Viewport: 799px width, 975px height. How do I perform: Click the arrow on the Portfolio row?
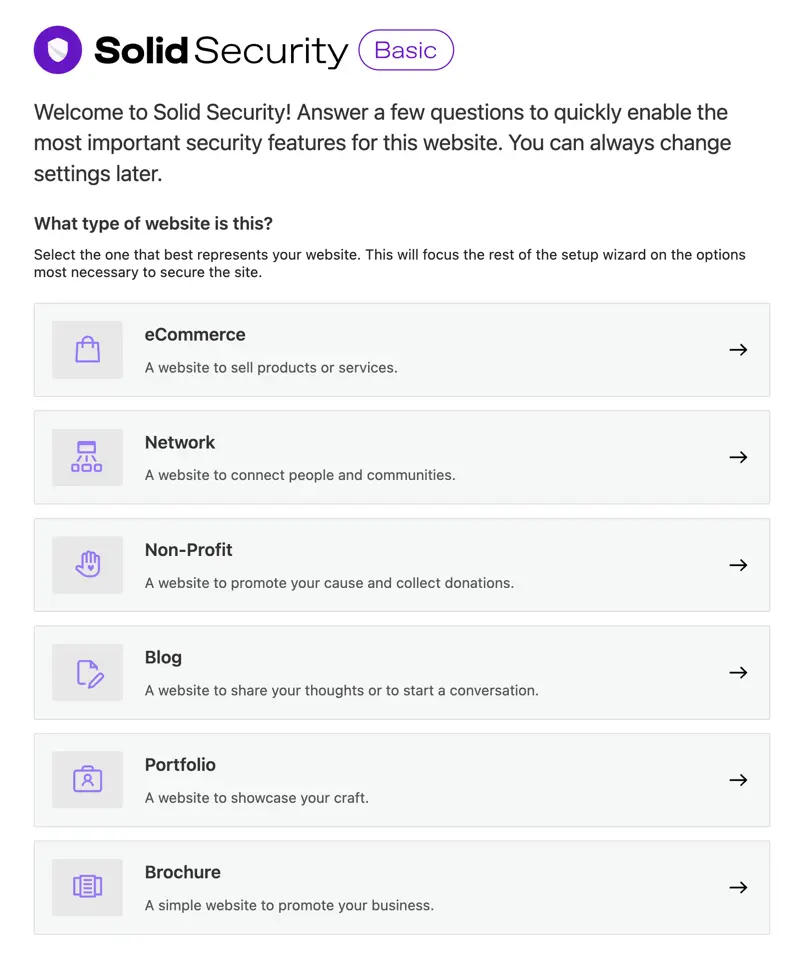(x=738, y=780)
